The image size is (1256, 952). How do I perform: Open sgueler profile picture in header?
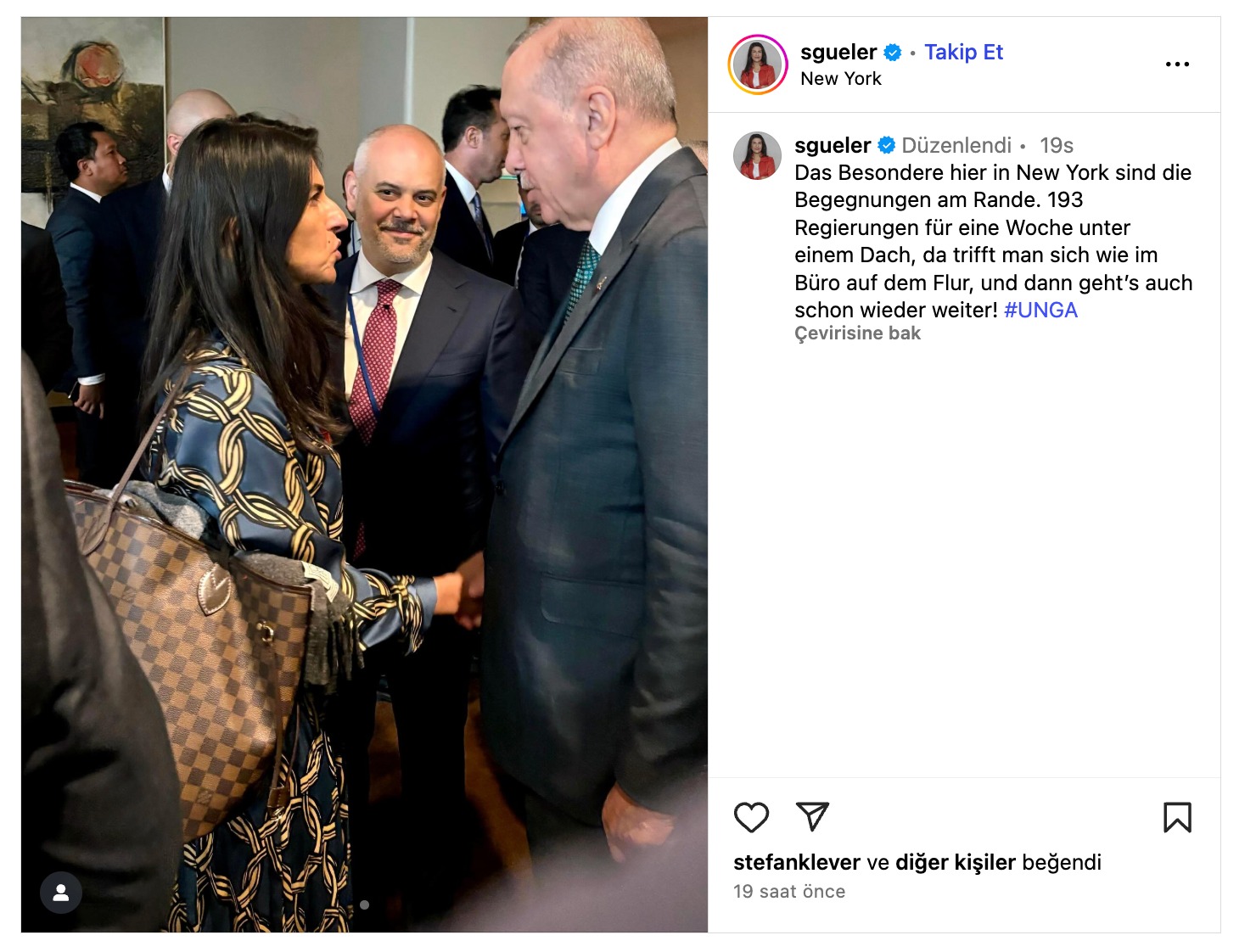[758, 64]
